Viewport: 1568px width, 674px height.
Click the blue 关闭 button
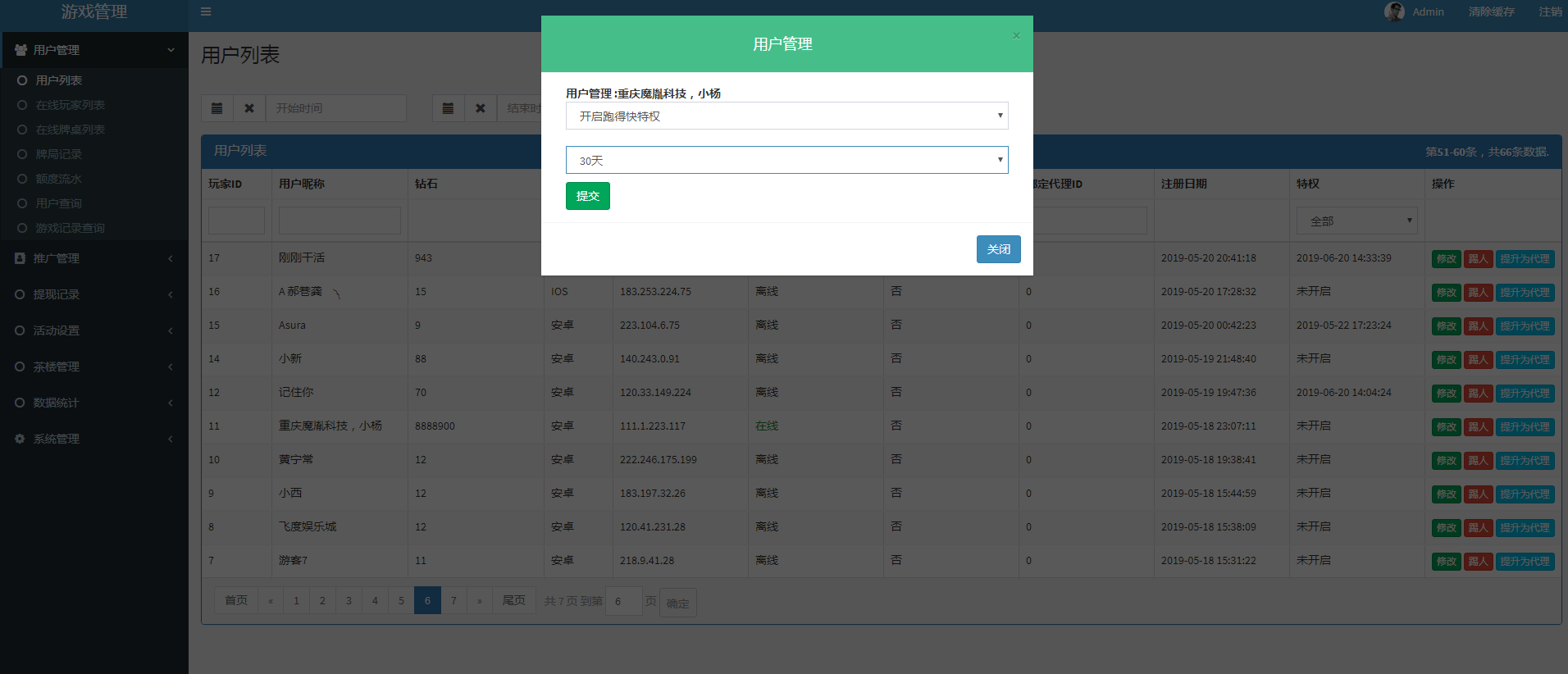[x=998, y=249]
